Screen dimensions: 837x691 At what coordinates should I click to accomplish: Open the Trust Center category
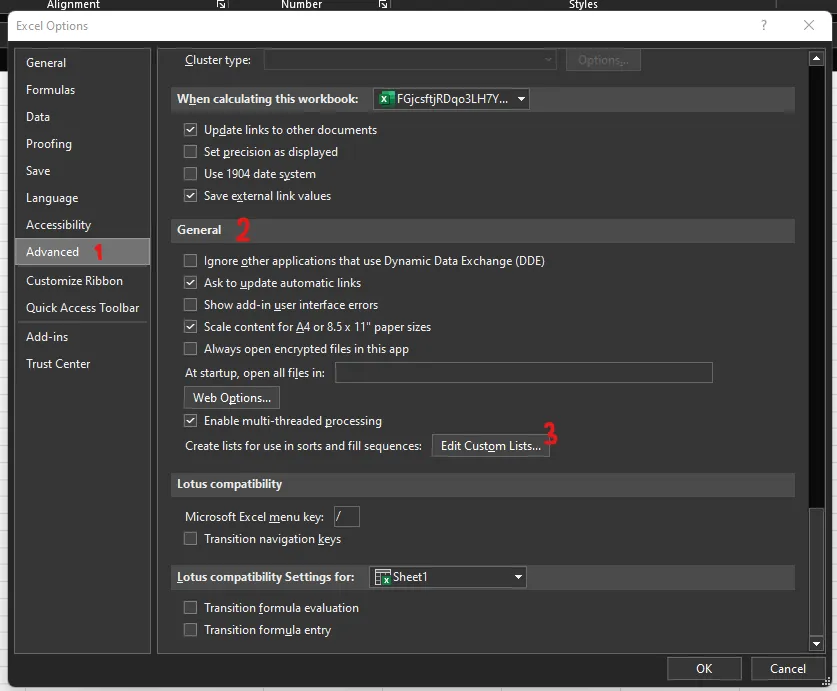[x=83, y=364]
